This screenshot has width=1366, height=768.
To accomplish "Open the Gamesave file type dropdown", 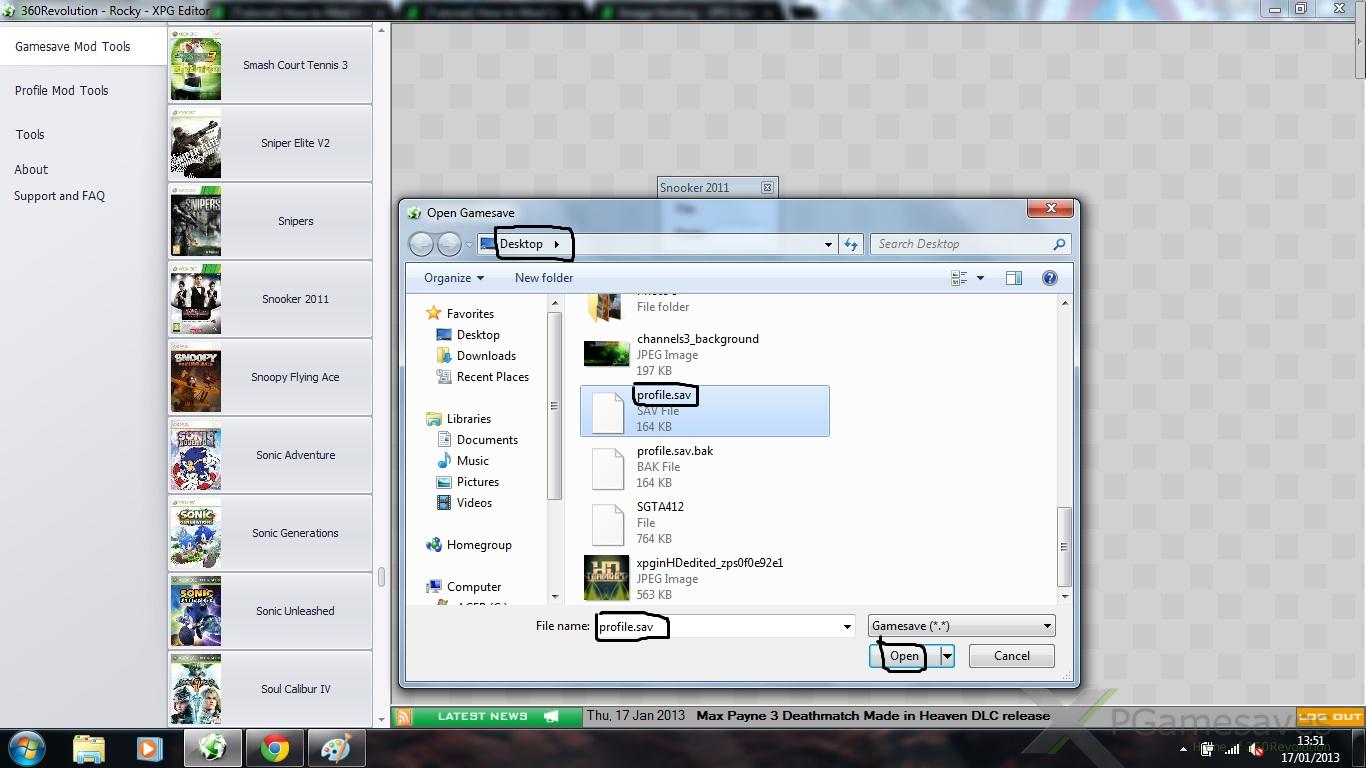I will pyautogui.click(x=961, y=626).
